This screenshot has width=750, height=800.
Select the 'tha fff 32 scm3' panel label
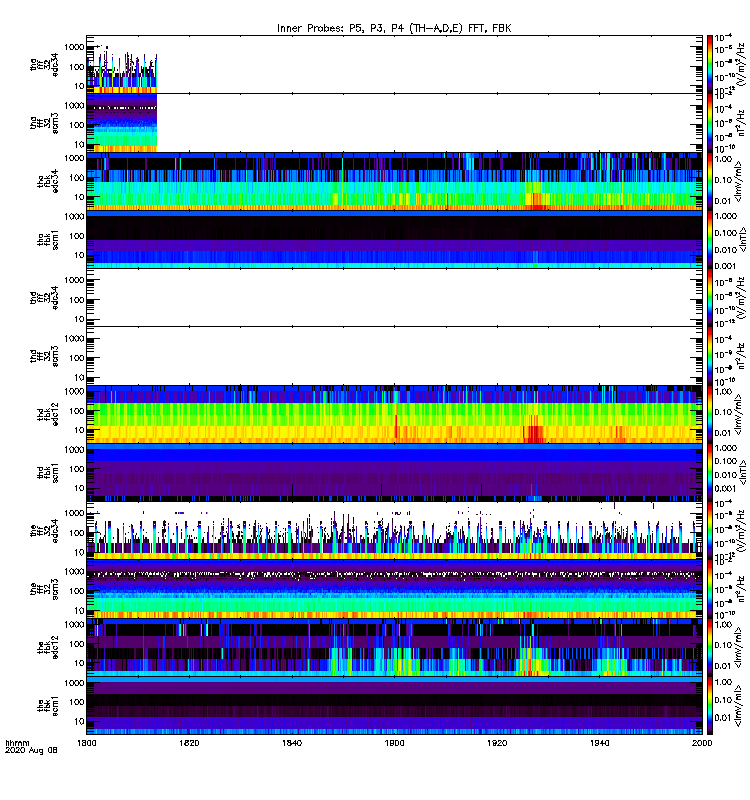pos(44,123)
